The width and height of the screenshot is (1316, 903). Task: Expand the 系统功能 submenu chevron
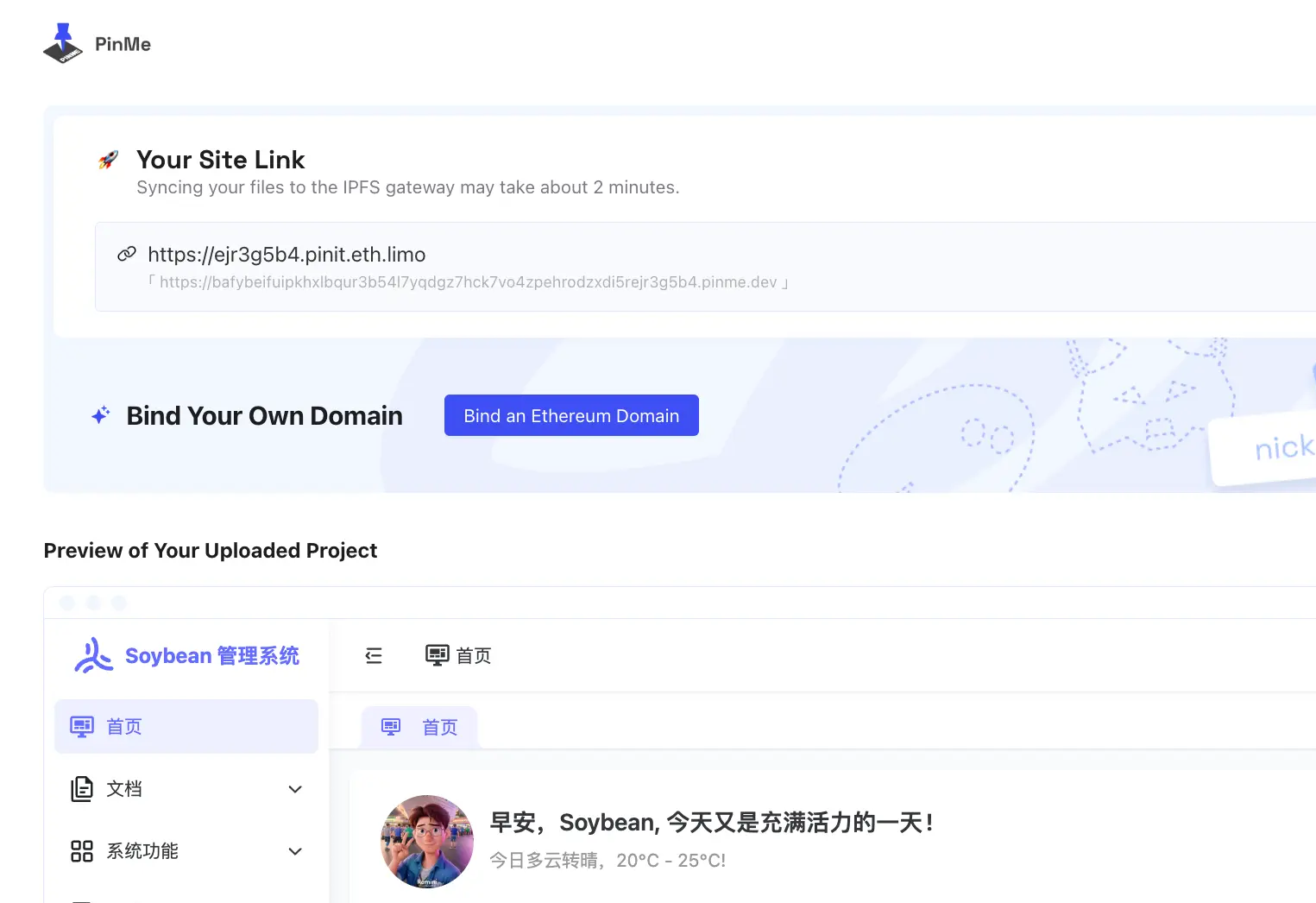295,851
